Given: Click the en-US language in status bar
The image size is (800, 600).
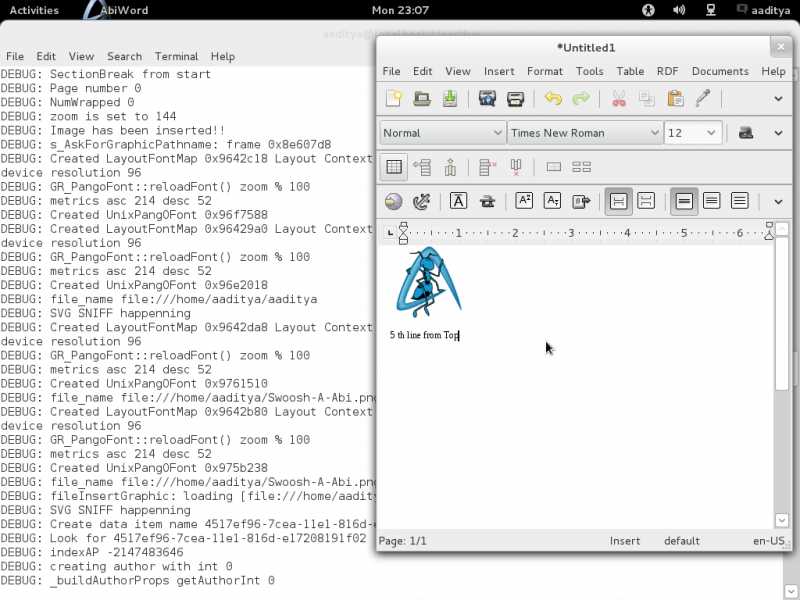Looking at the screenshot, I should pyautogui.click(x=768, y=541).
